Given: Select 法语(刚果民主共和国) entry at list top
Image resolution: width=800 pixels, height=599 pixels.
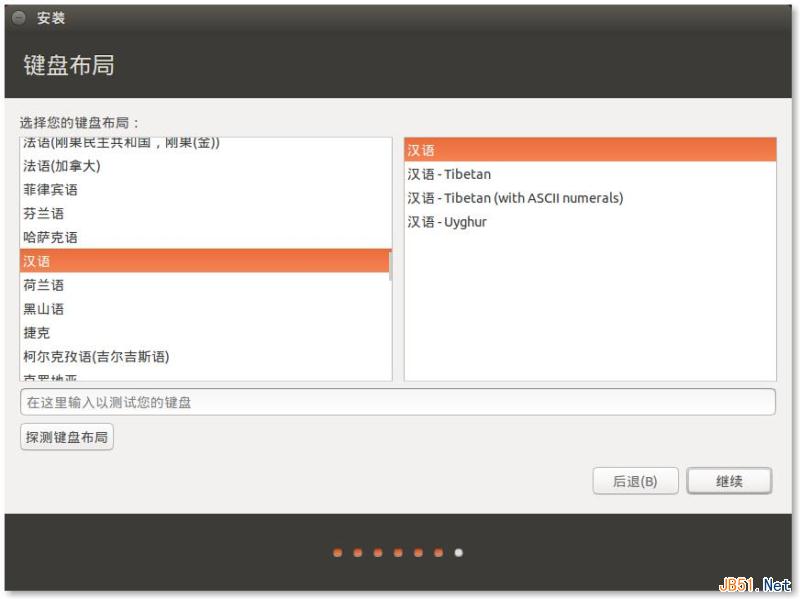Looking at the screenshot, I should [120, 144].
